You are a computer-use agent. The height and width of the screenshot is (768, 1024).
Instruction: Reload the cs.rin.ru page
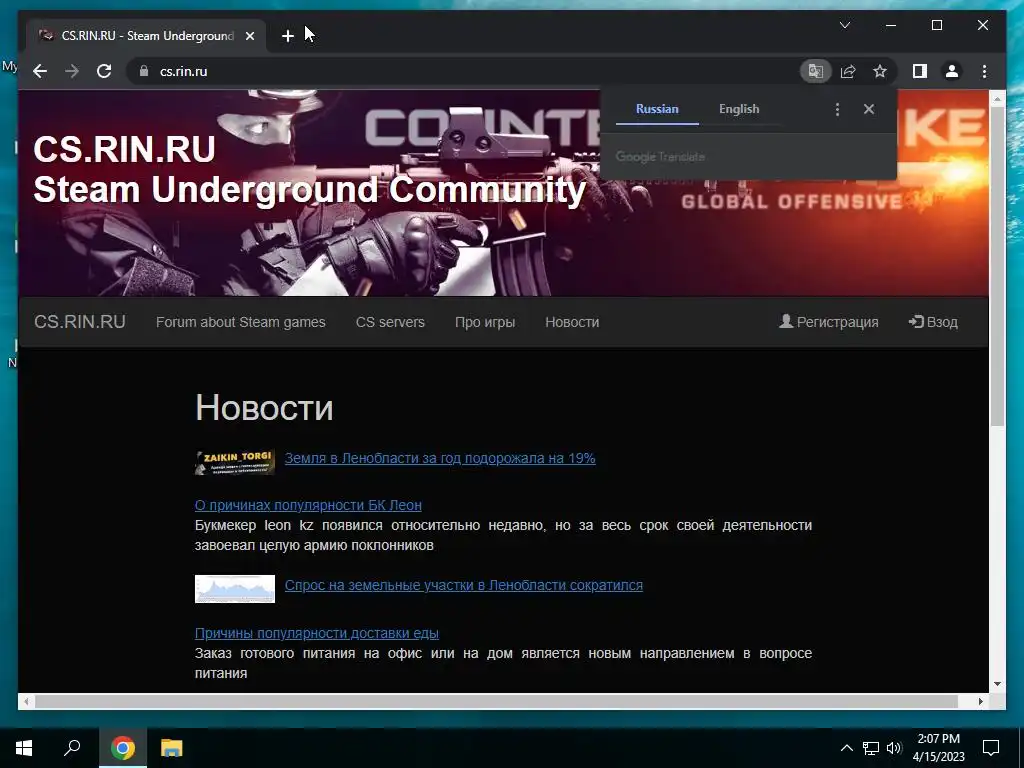point(104,71)
